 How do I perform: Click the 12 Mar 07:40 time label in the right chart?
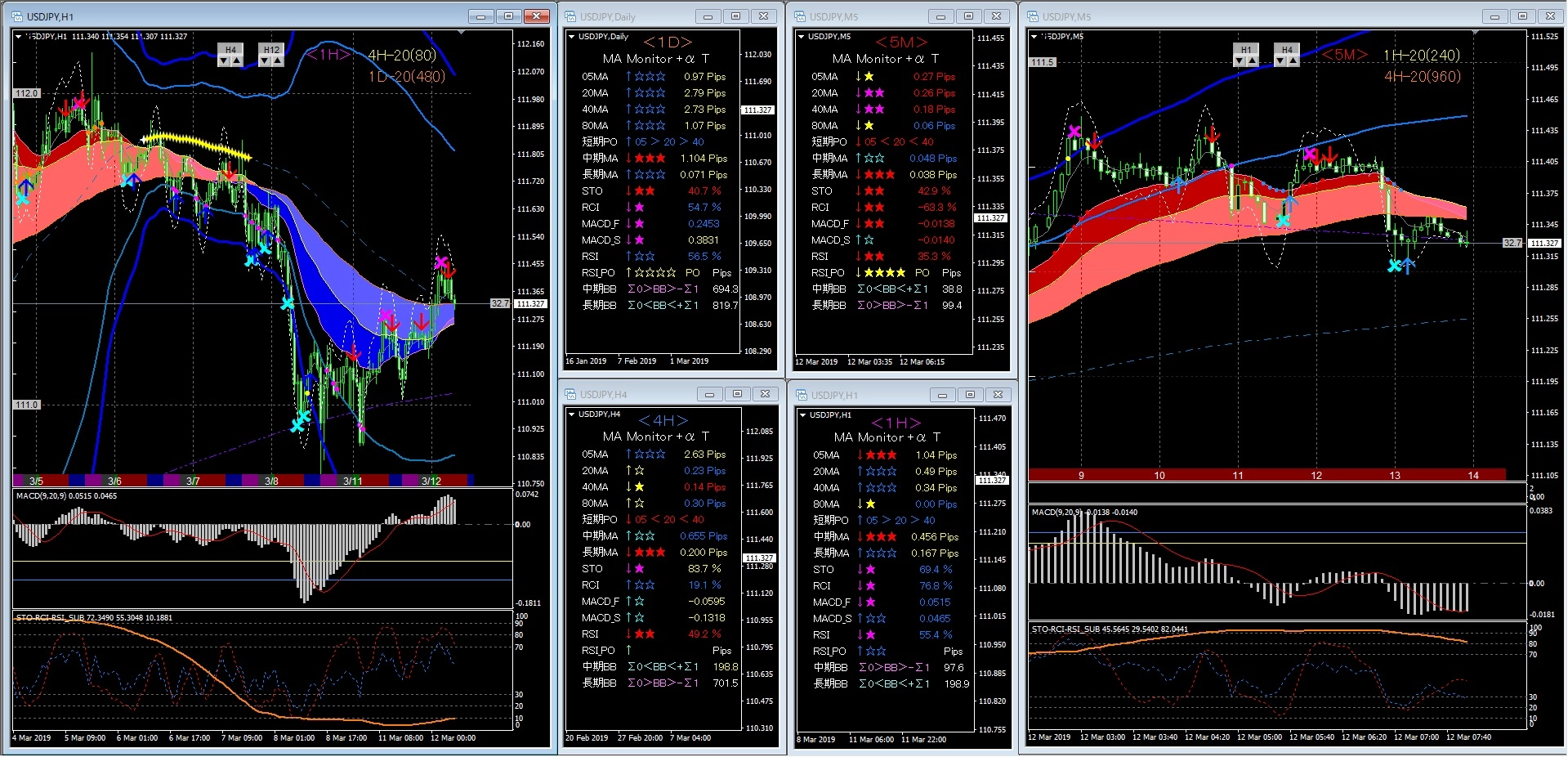click(1468, 737)
